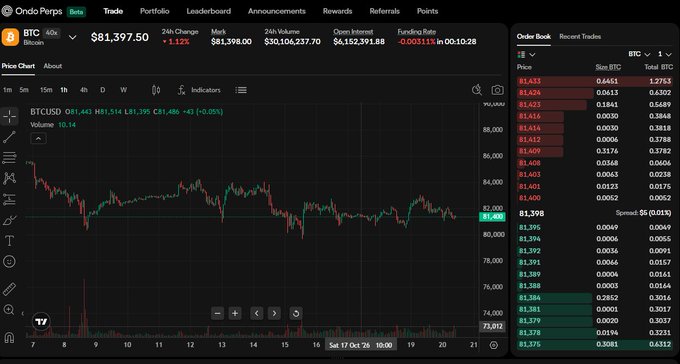
Task: Show the Order Book tab
Action: 533,36
